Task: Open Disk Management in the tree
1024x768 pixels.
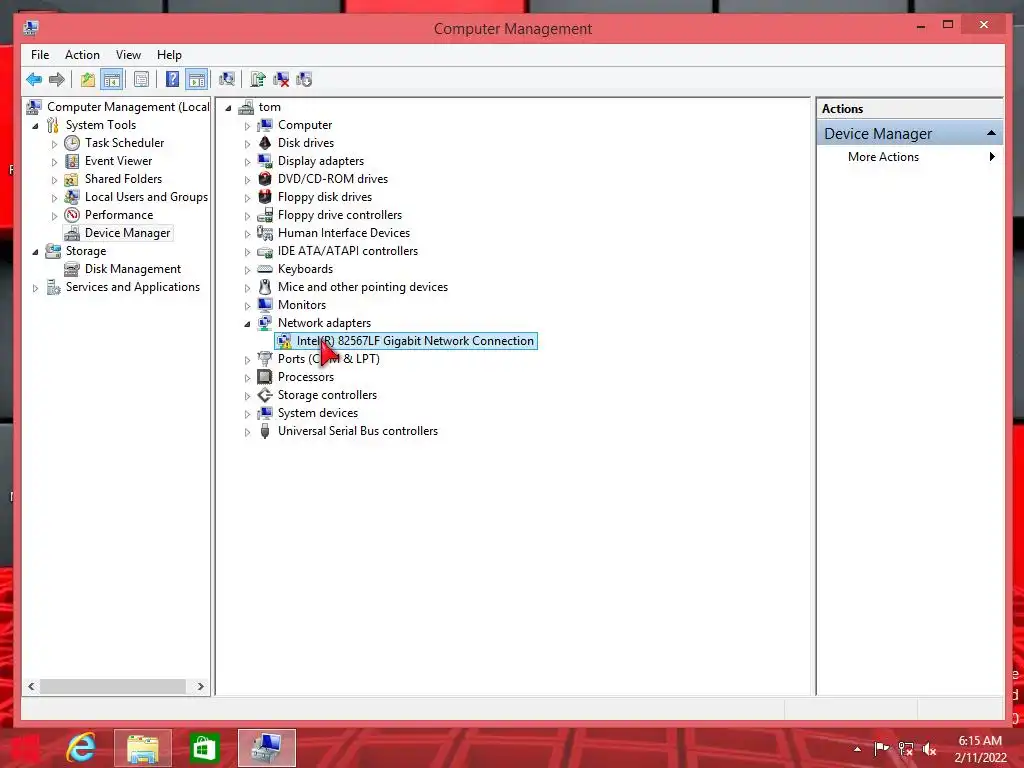Action: click(x=133, y=268)
